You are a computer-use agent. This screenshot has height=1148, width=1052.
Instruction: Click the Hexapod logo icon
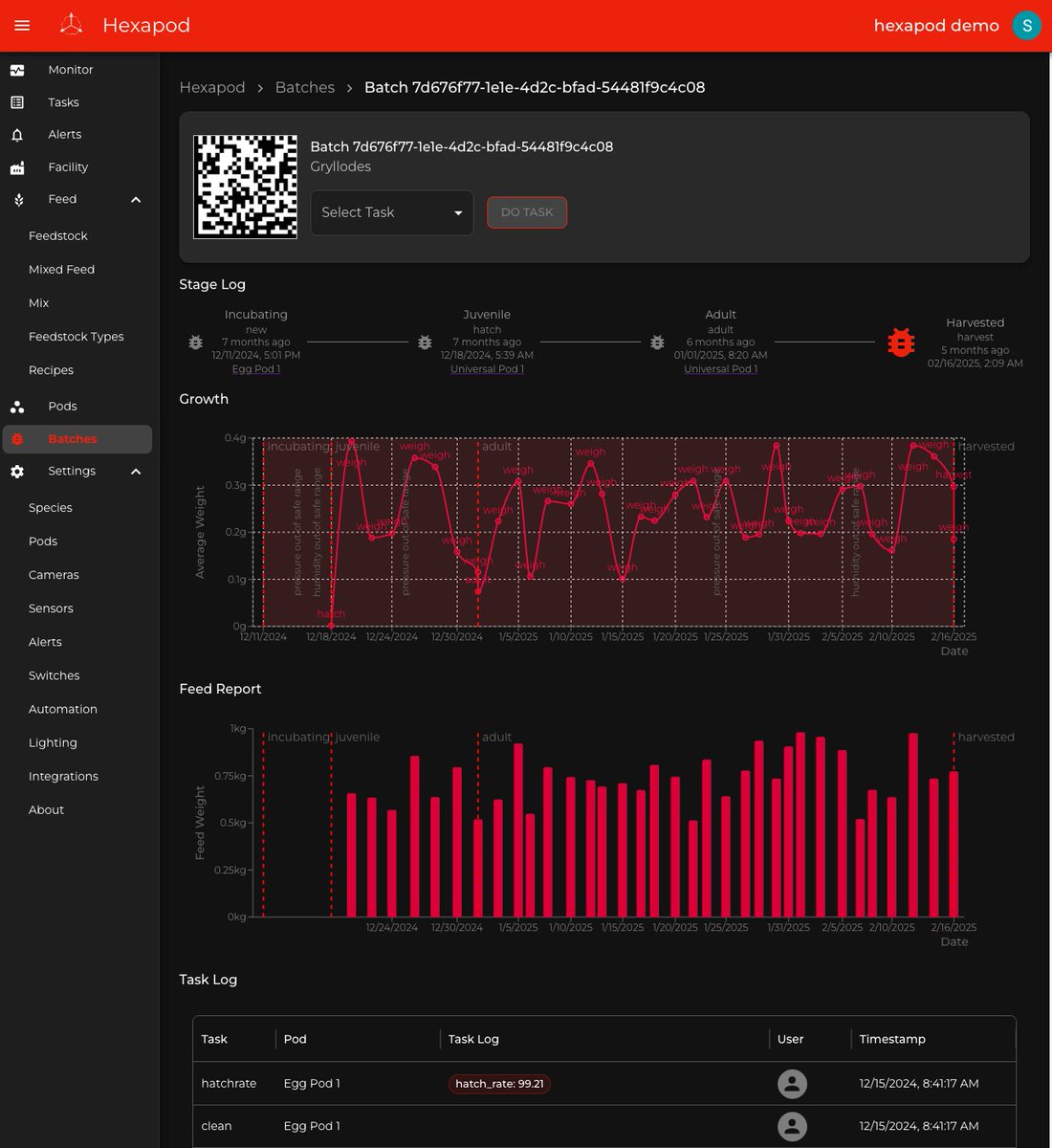71,25
